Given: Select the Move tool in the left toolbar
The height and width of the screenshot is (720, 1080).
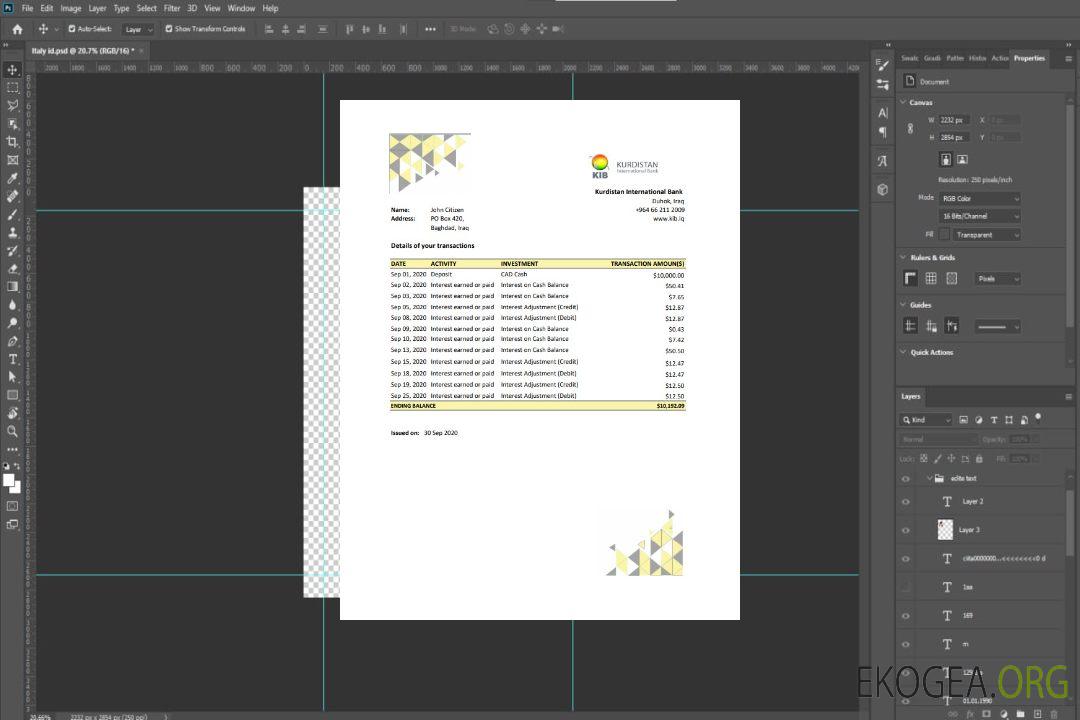Looking at the screenshot, I should coord(13,70).
